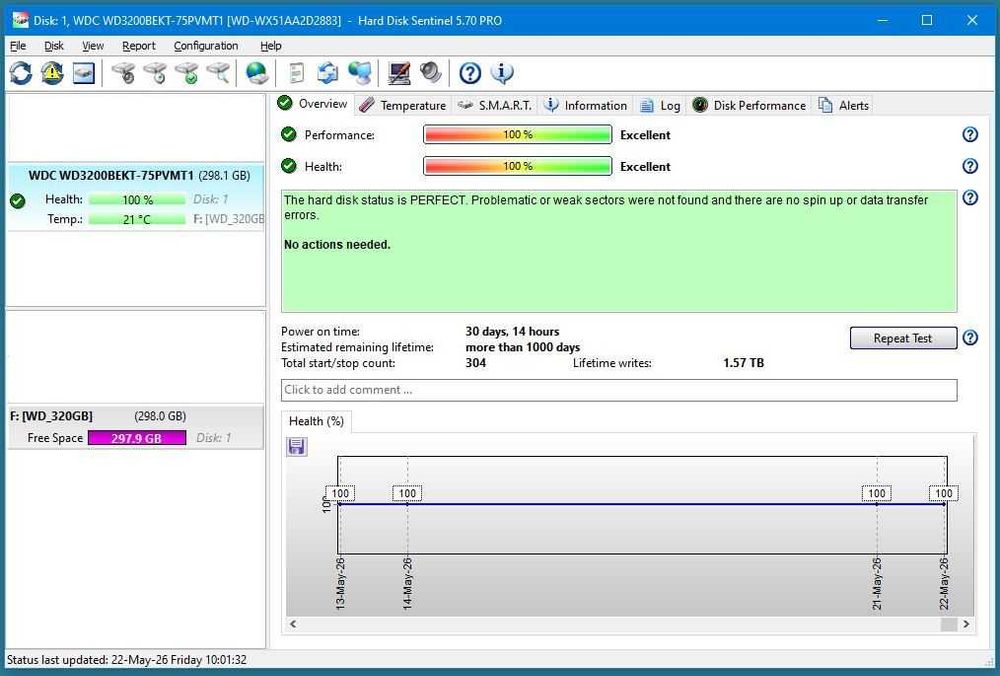Image resolution: width=1000 pixels, height=676 pixels.
Task: Click the disk with clock test icon
Action: [x=155, y=73]
